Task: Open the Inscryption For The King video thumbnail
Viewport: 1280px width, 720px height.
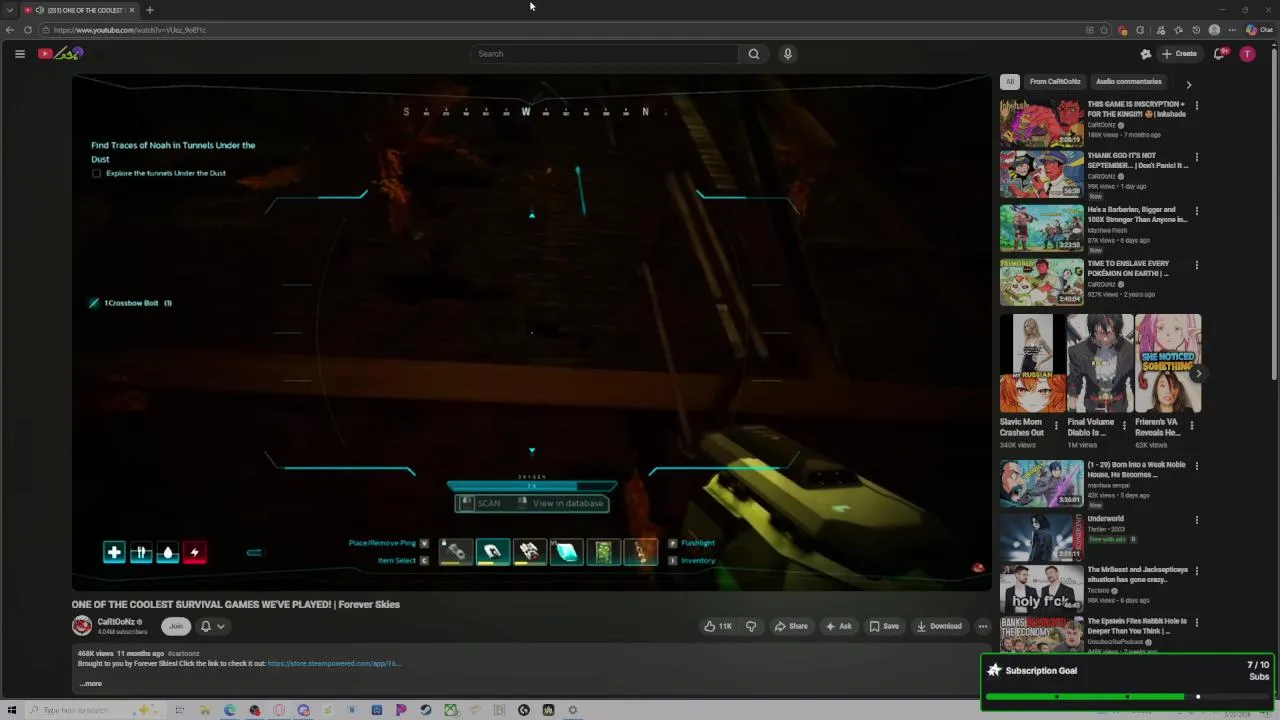Action: click(1041, 124)
